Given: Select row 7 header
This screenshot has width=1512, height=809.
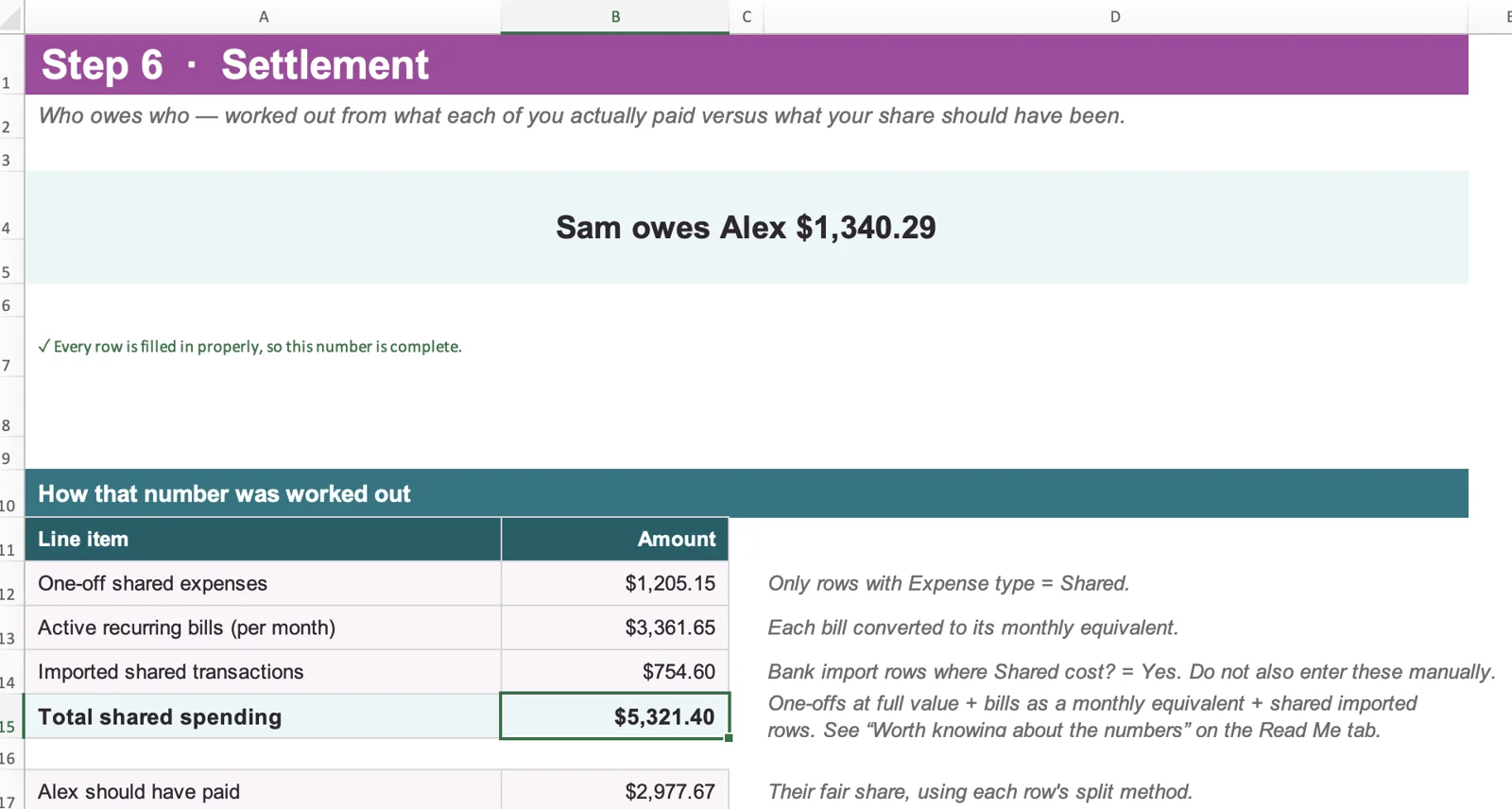Looking at the screenshot, I should (x=11, y=347).
